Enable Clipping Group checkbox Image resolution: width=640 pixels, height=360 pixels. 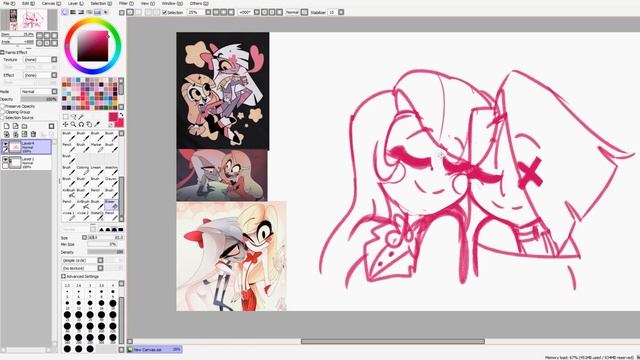click(x=2, y=112)
